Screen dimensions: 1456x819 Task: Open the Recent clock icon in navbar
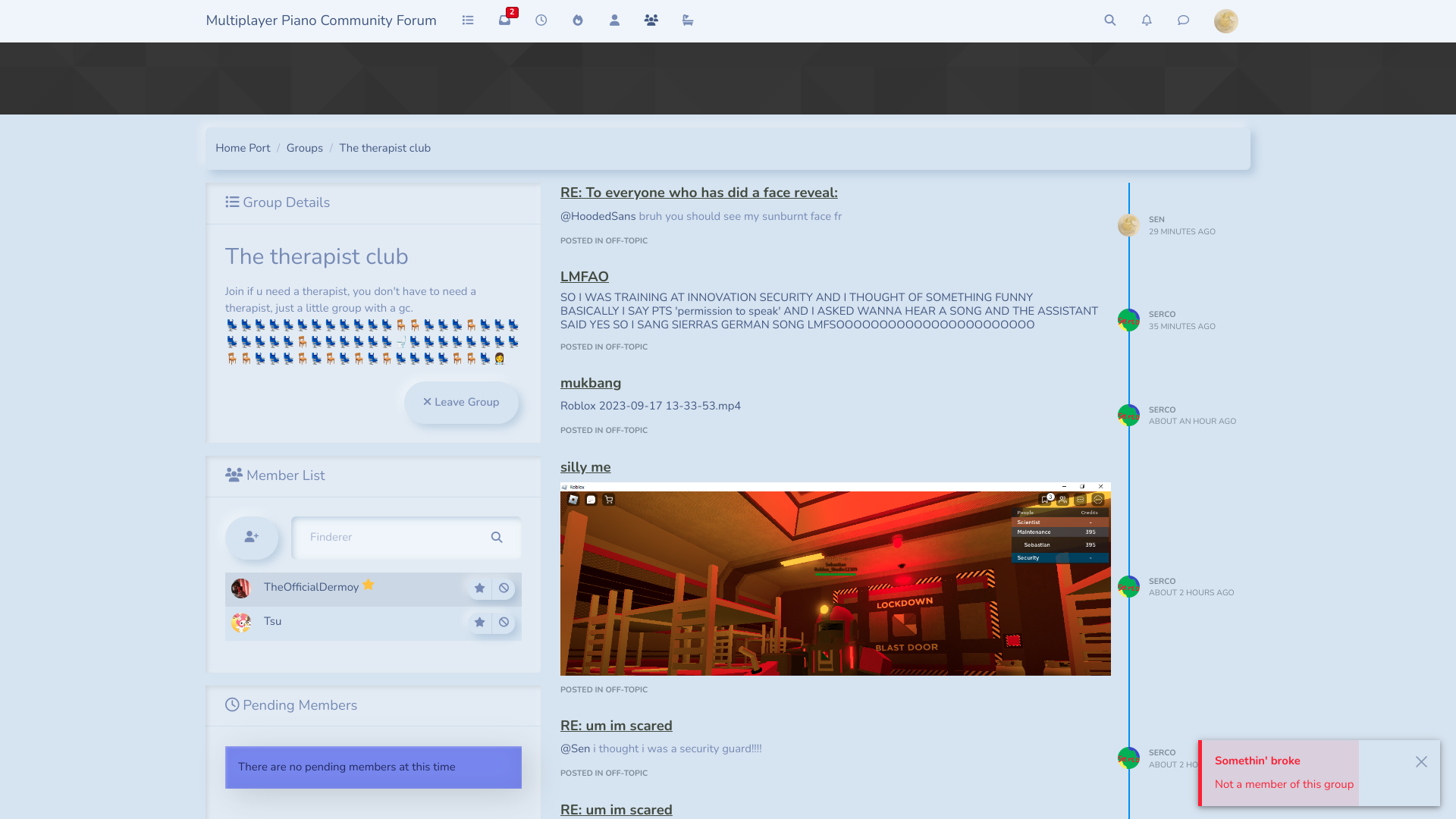point(541,20)
